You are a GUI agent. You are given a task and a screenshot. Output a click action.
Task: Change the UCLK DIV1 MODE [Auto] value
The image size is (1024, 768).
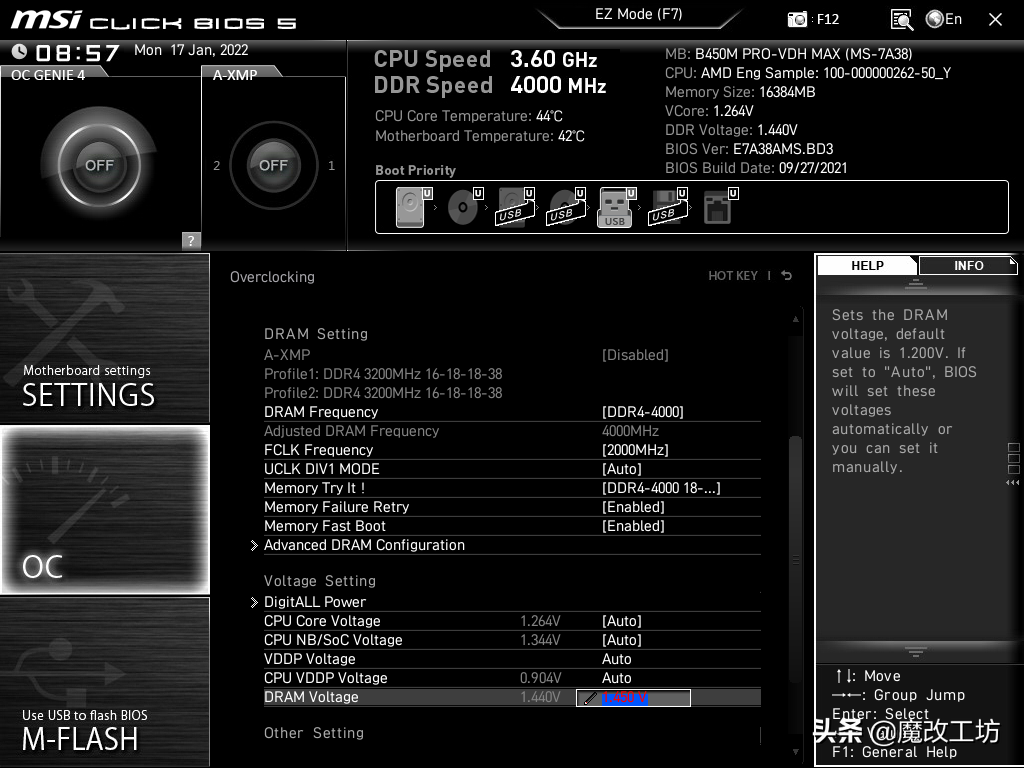click(622, 469)
